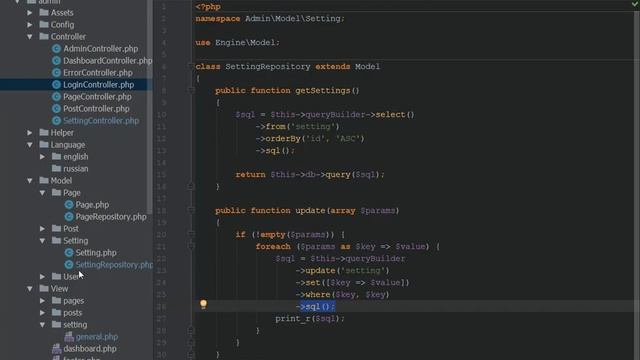This screenshot has width=640, height=360.
Task: Click the Page.php class icon
Action: click(x=69, y=204)
